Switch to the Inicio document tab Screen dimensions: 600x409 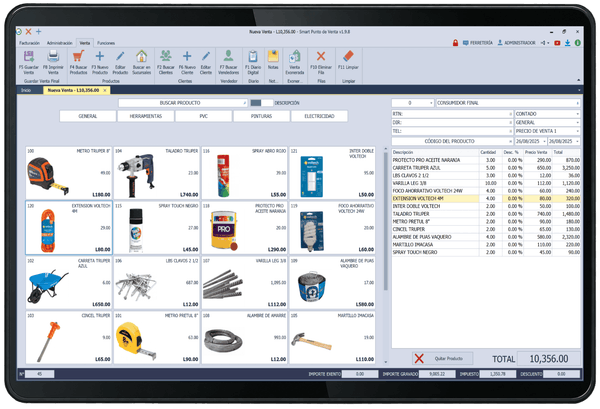[26, 90]
